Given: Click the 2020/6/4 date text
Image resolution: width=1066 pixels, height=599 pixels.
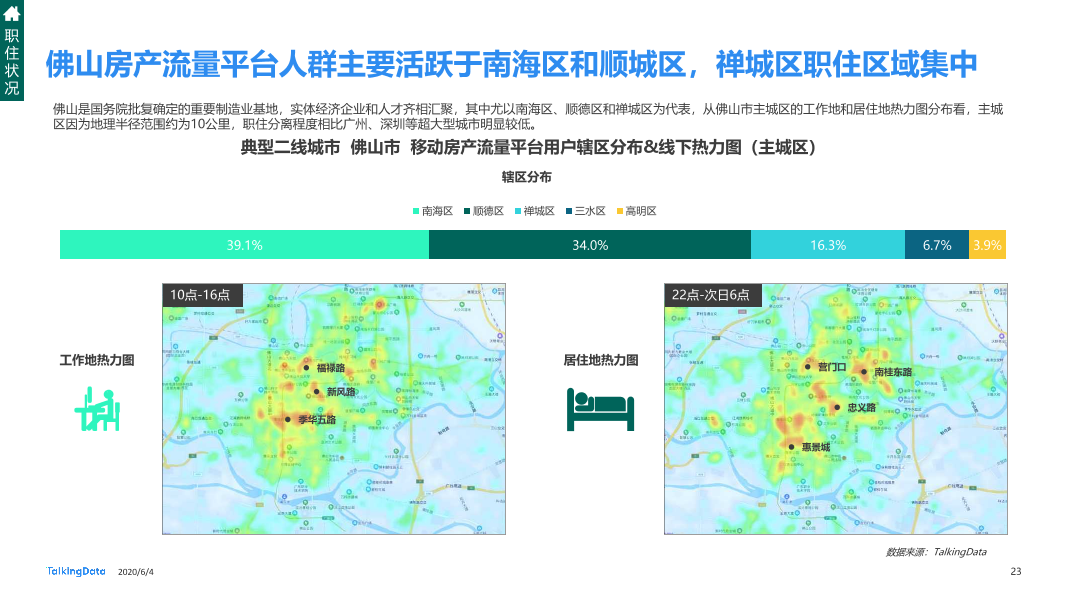Looking at the screenshot, I should [x=134, y=573].
